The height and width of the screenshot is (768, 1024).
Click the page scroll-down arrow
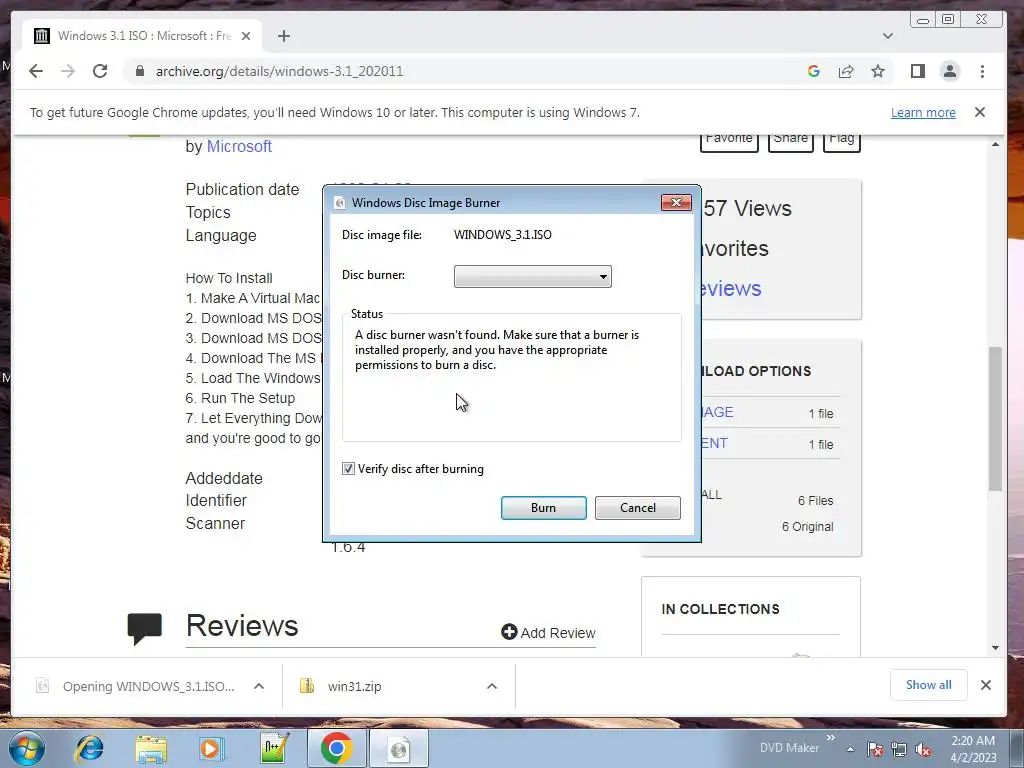[995, 648]
